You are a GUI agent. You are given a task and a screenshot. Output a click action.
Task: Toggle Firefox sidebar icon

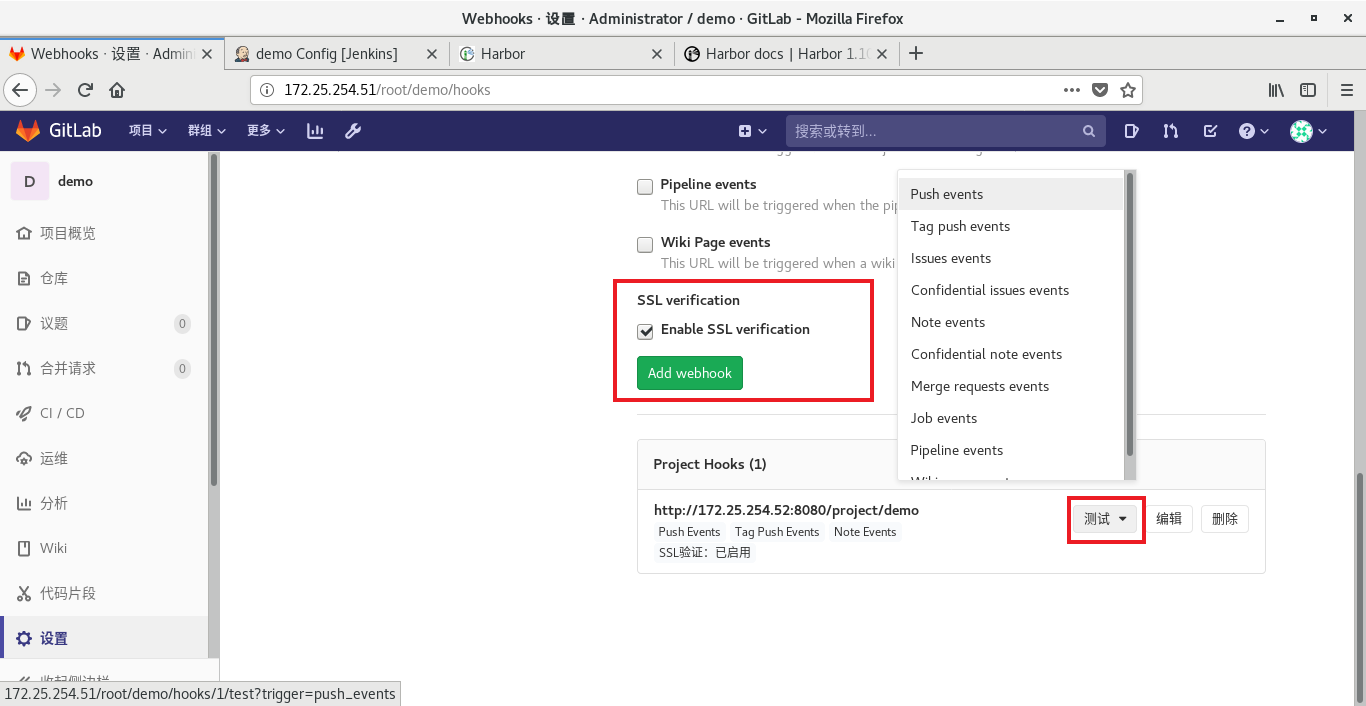tap(1308, 90)
